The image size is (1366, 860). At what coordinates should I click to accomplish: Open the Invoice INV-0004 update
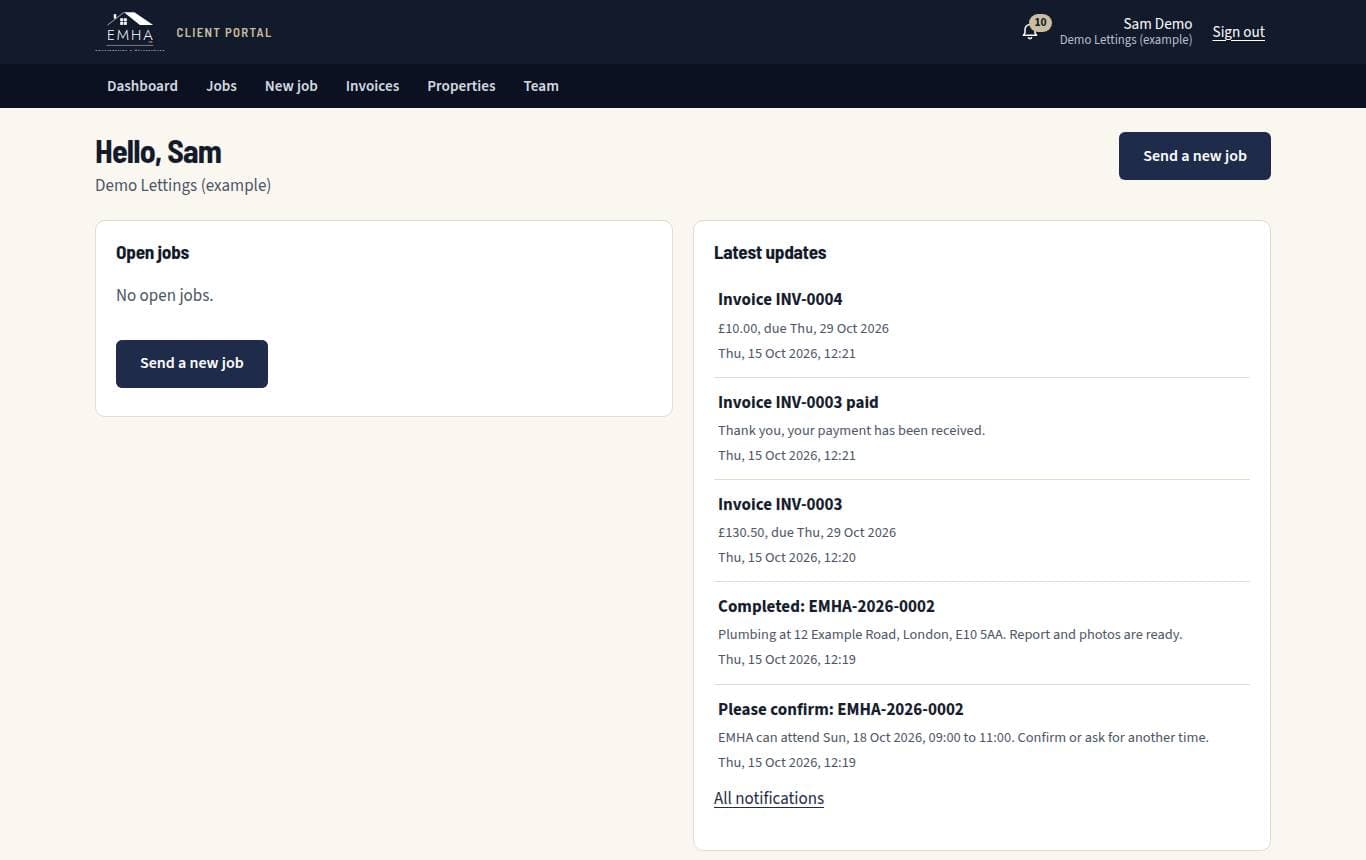coord(982,326)
